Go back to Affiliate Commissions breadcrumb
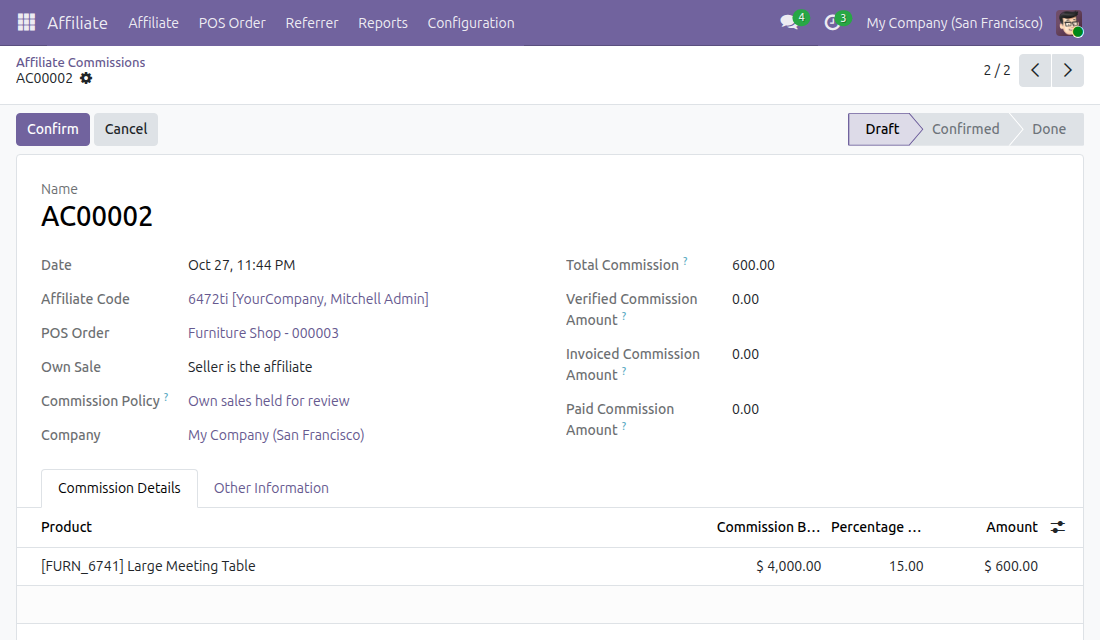 (x=81, y=62)
